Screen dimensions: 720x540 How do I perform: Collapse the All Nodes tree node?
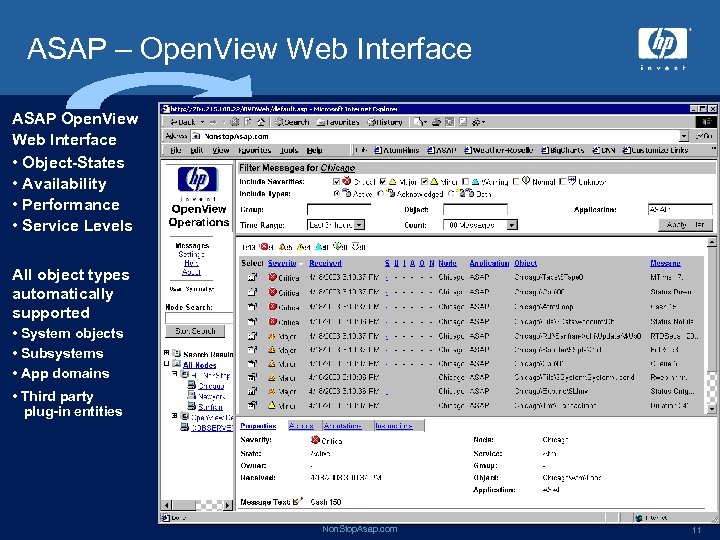pos(167,364)
